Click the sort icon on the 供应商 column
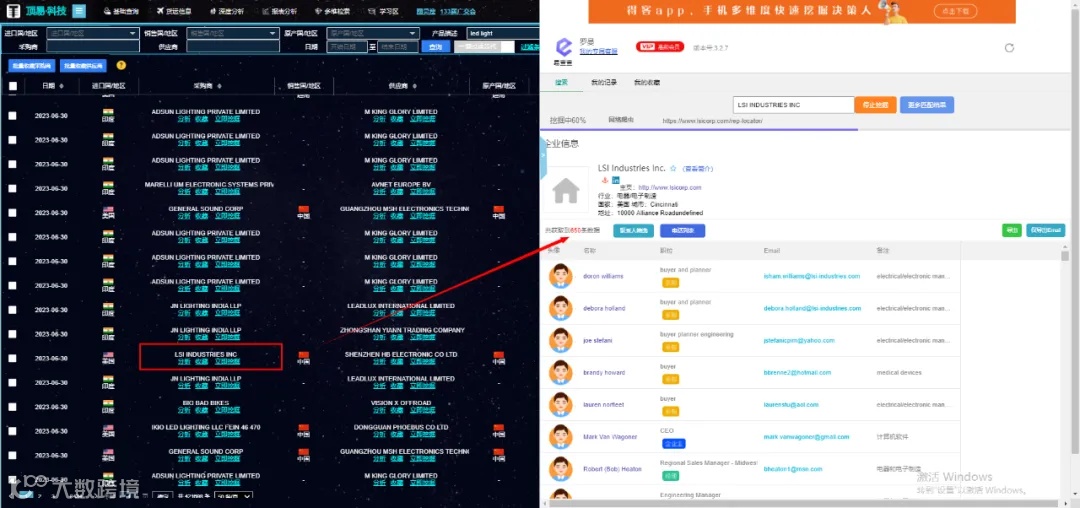This screenshot has width=1080, height=508. click(x=417, y=86)
